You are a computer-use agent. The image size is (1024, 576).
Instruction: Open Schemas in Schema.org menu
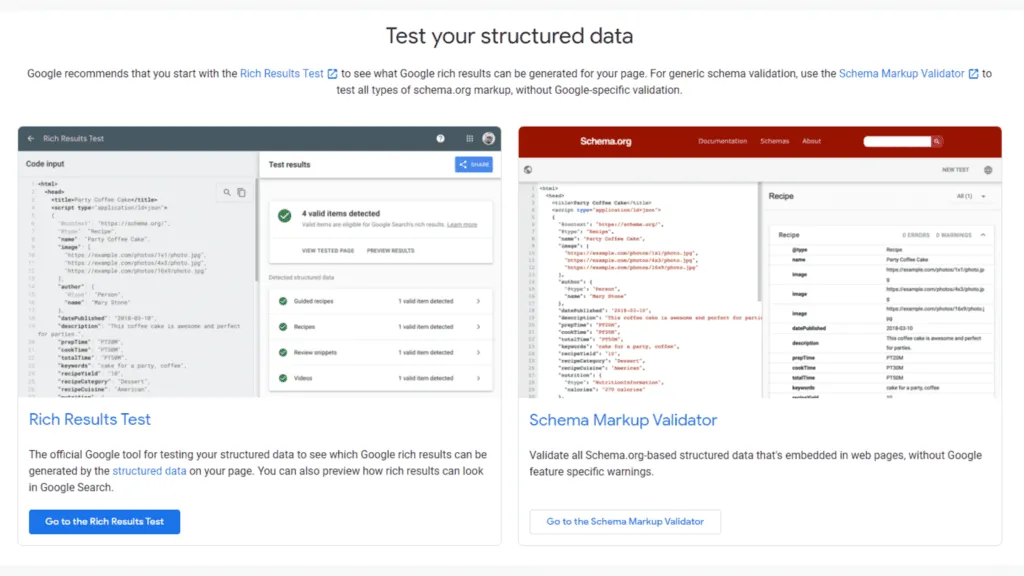[x=775, y=141]
